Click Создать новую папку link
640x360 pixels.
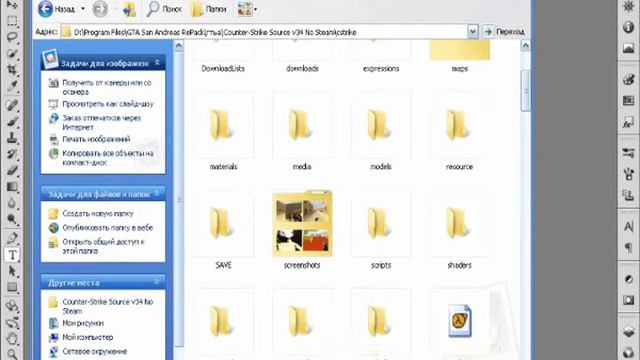coord(98,213)
